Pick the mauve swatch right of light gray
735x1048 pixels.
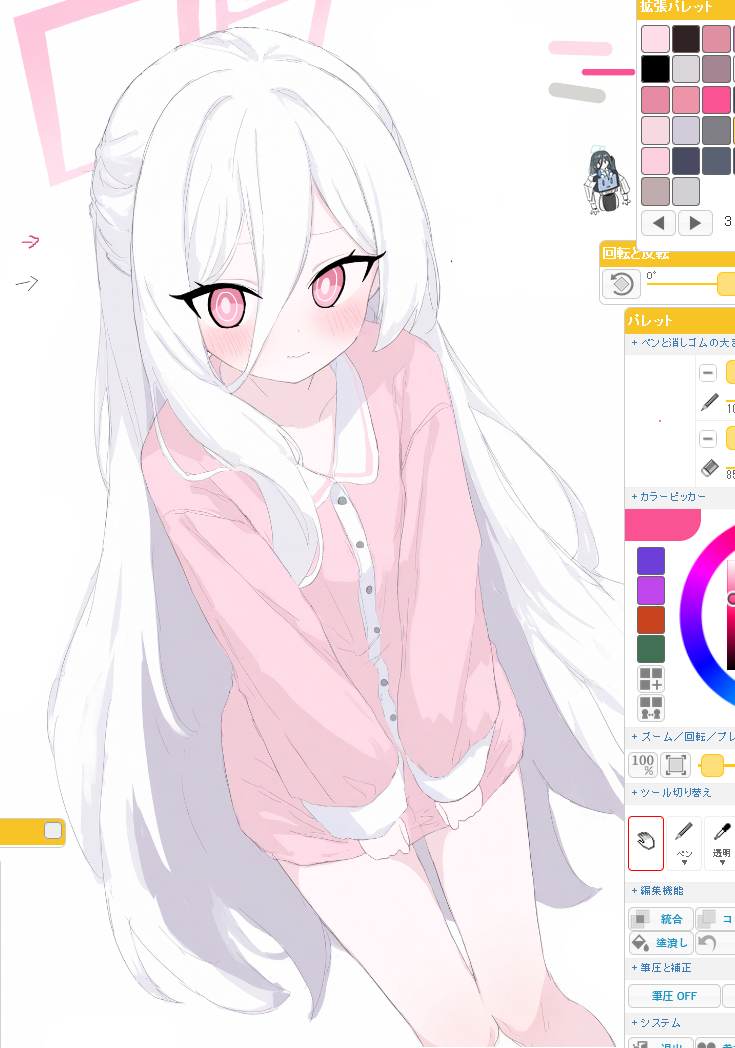point(716,69)
